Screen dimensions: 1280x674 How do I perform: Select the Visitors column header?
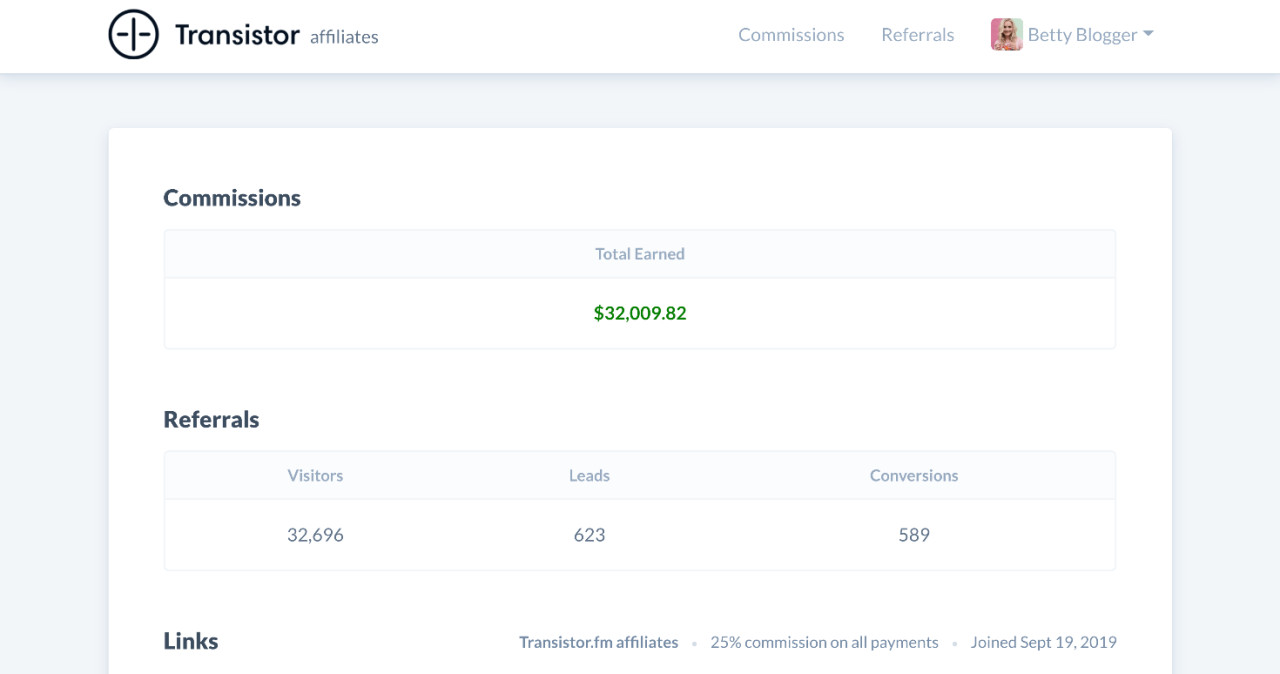pyautogui.click(x=315, y=475)
